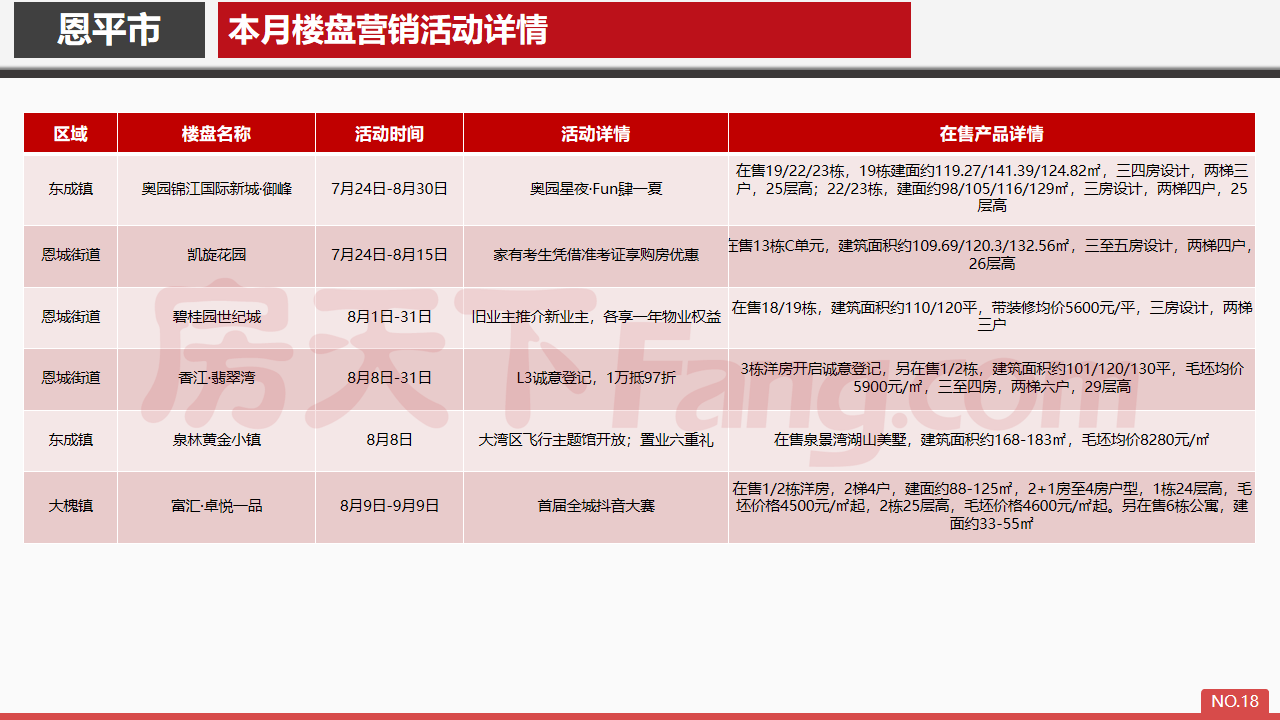Image resolution: width=1280 pixels, height=720 pixels.
Task: Click the date 7月24日-8月30日
Action: tap(389, 189)
